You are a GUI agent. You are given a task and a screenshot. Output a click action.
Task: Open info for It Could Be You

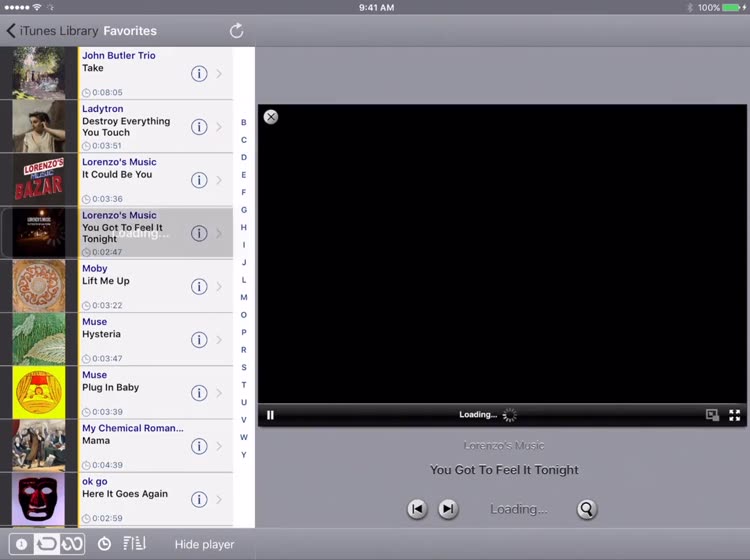coord(199,180)
